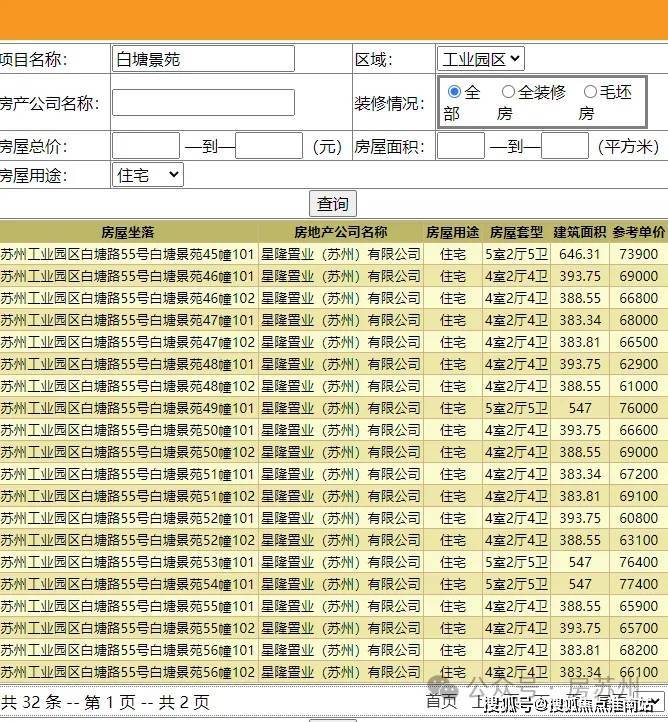Click the 76000 reference price cell
668x722 pixels.
pyautogui.click(x=639, y=408)
